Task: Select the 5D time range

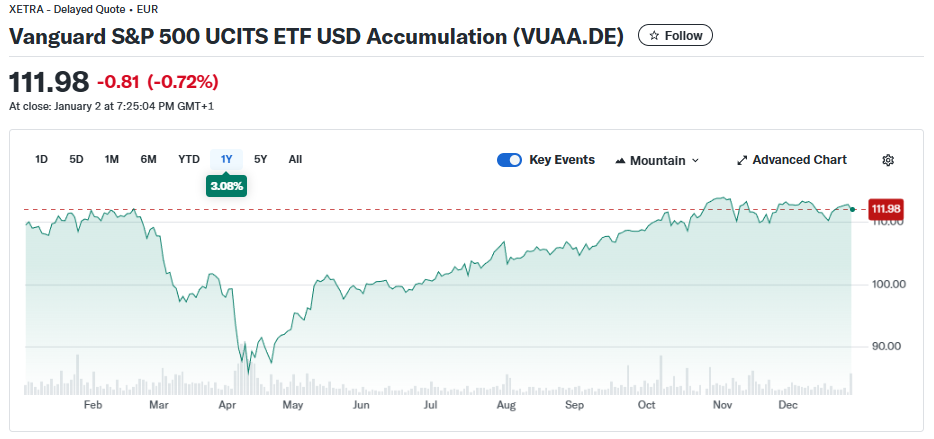Action: tap(76, 159)
